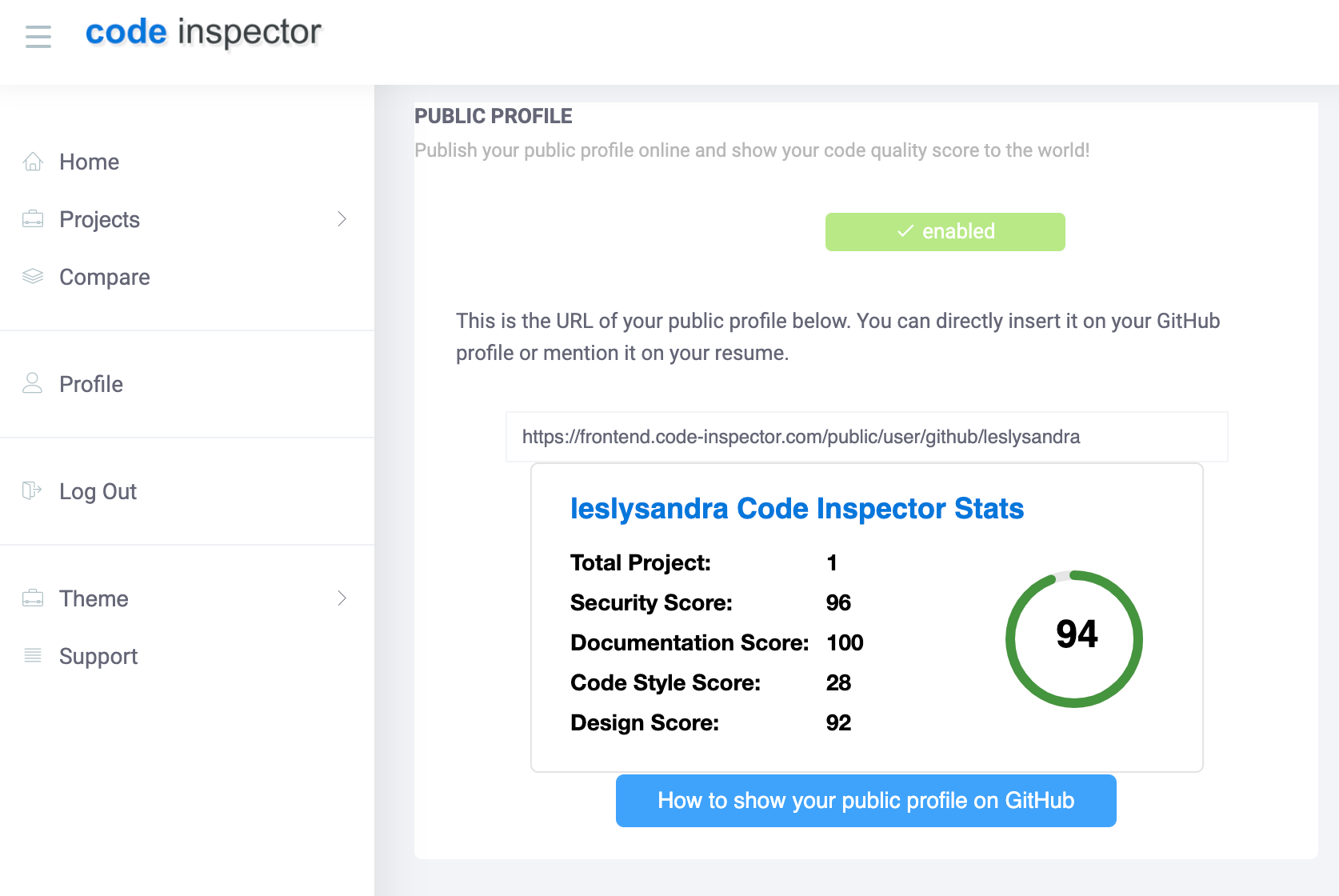Screen dimensions: 1339x896
Task: Click the code inspector logo
Action: pos(203,33)
